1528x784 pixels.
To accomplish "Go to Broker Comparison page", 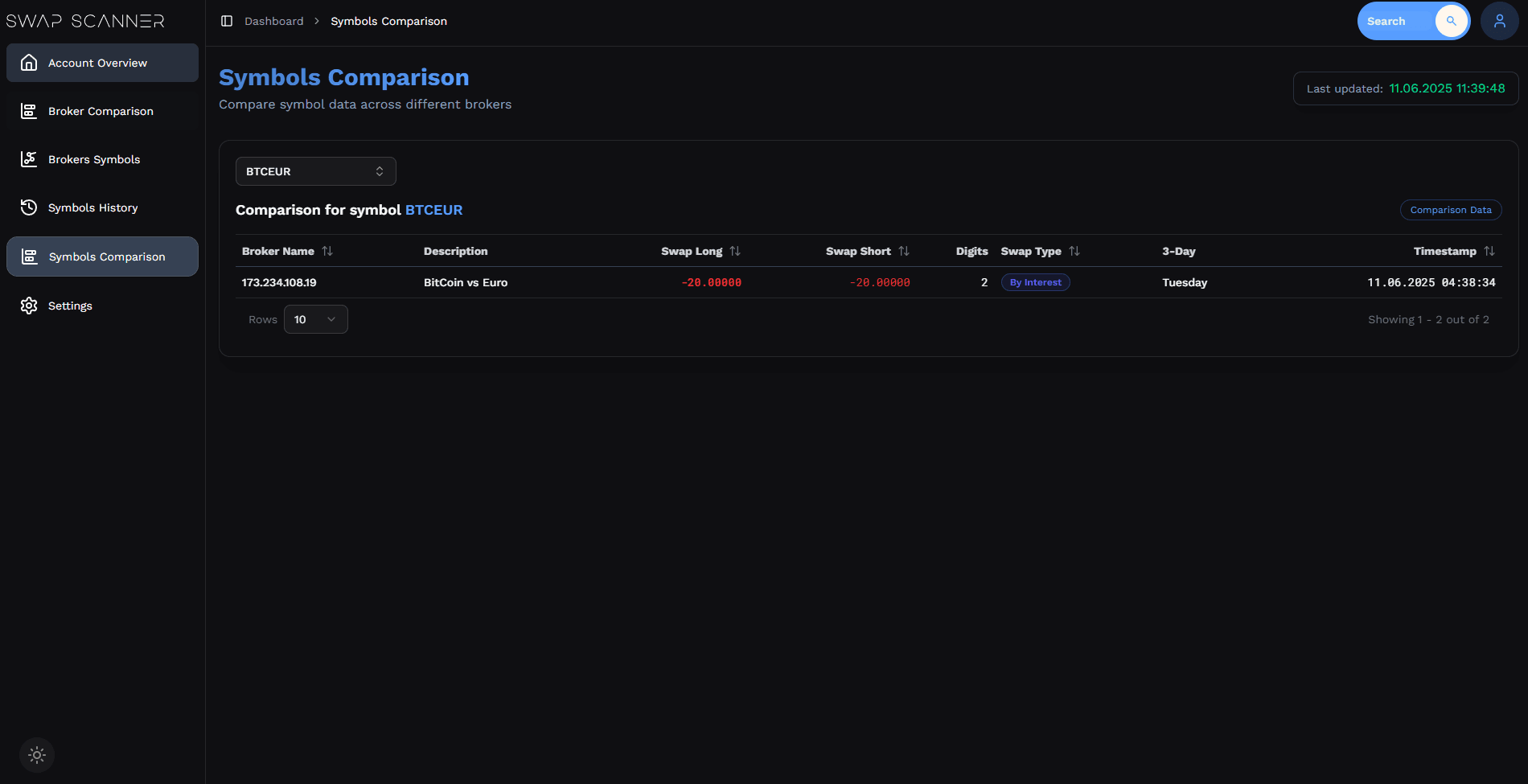I will tap(102, 111).
